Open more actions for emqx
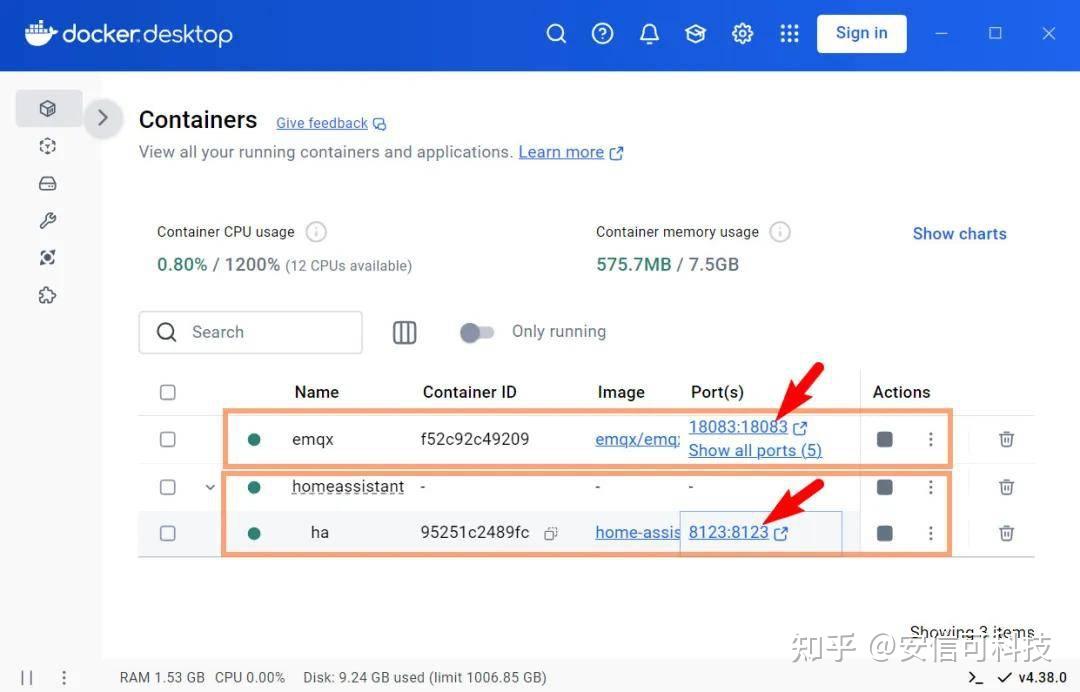The width and height of the screenshot is (1080, 692). click(x=931, y=439)
